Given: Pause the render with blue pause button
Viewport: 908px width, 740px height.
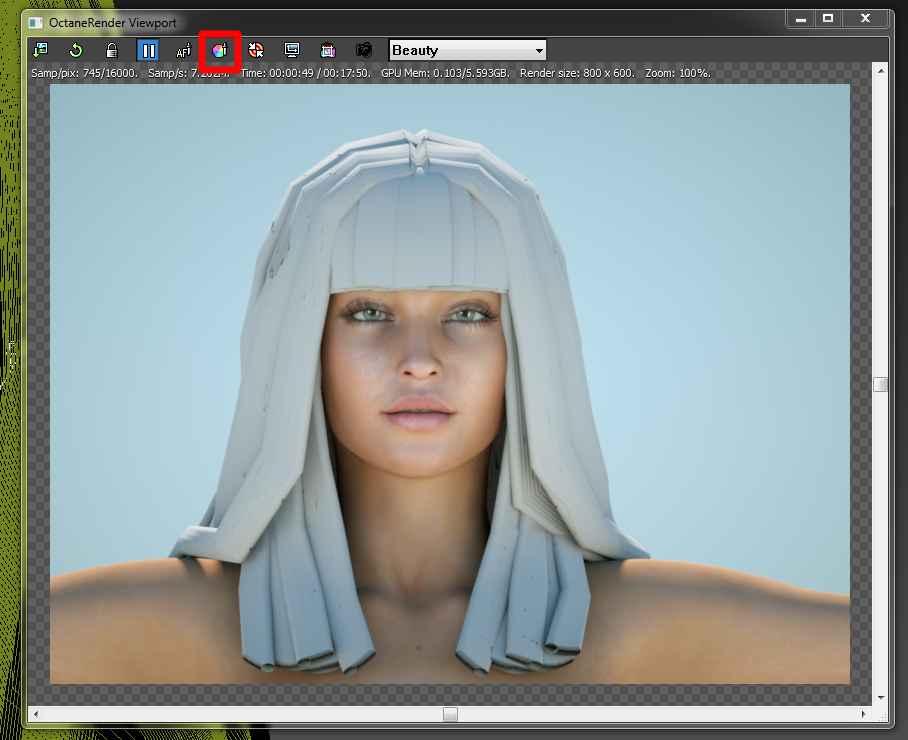Looking at the screenshot, I should (148, 50).
